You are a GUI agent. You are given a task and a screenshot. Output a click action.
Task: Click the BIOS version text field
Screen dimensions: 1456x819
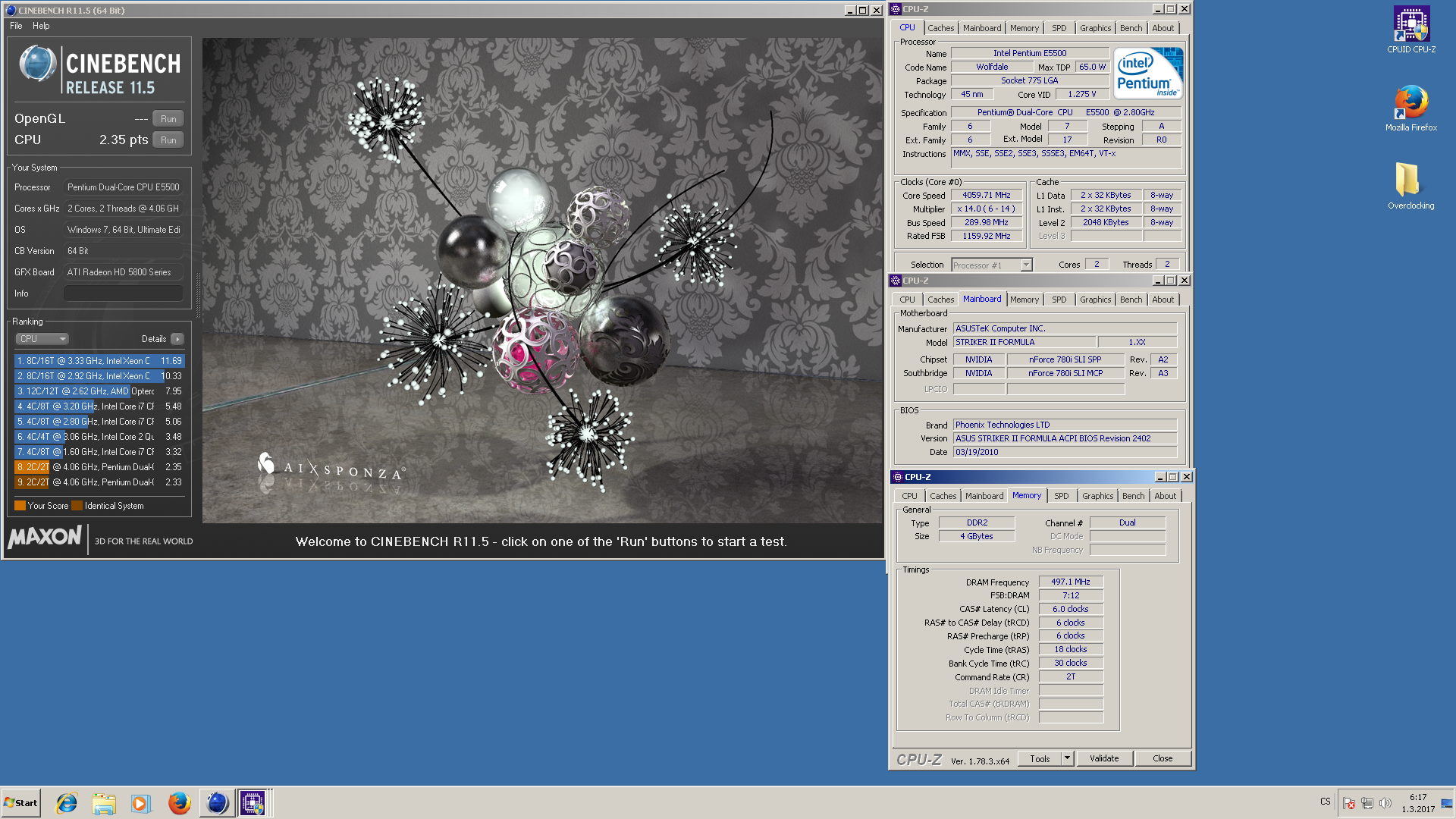[x=1065, y=438]
